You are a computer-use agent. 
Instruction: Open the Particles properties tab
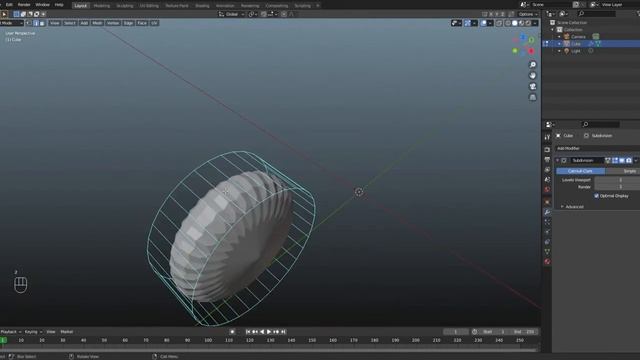(x=547, y=222)
